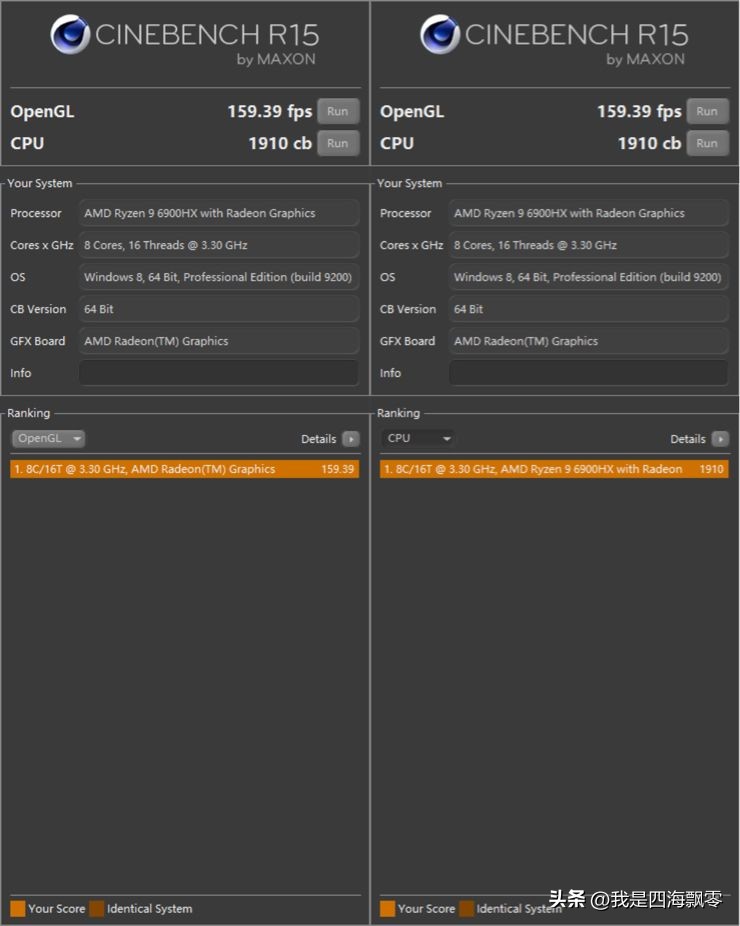Click Your Score orange swatch in right window
The height and width of the screenshot is (926, 740).
coord(387,908)
